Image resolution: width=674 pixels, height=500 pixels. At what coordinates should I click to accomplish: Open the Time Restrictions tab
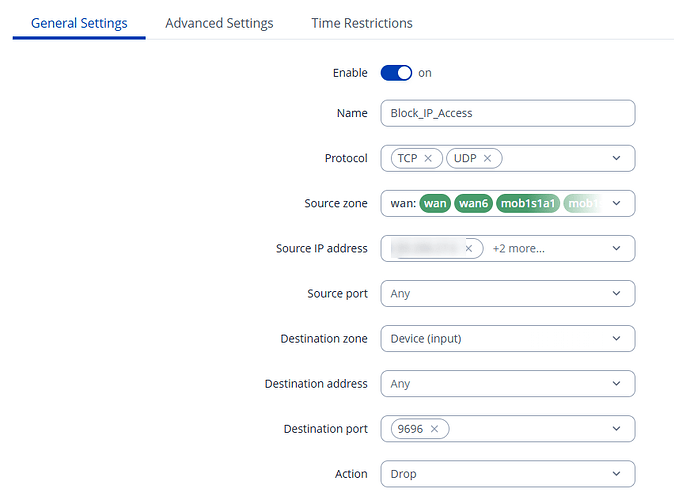pyautogui.click(x=362, y=23)
